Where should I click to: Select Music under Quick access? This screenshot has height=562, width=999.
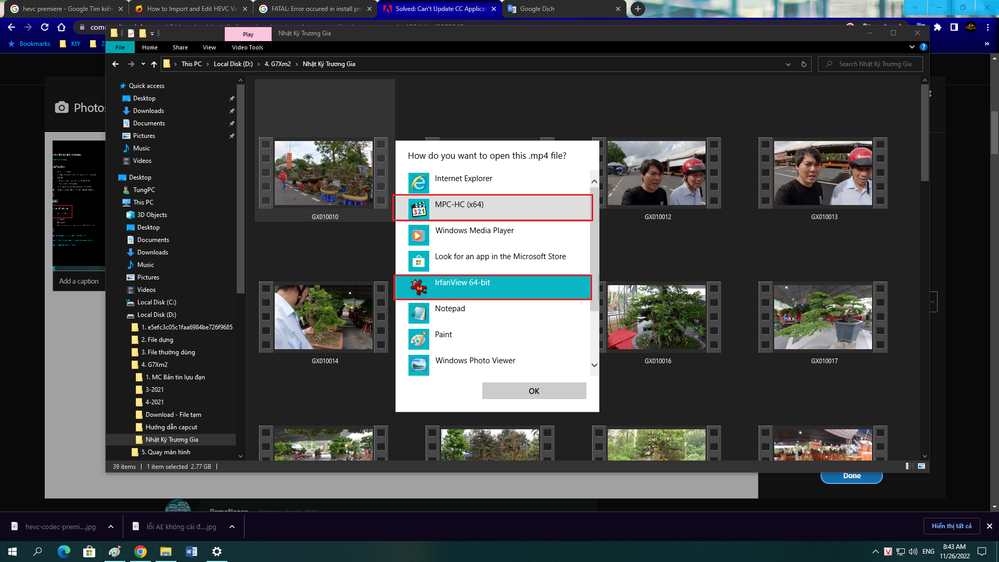click(141, 148)
